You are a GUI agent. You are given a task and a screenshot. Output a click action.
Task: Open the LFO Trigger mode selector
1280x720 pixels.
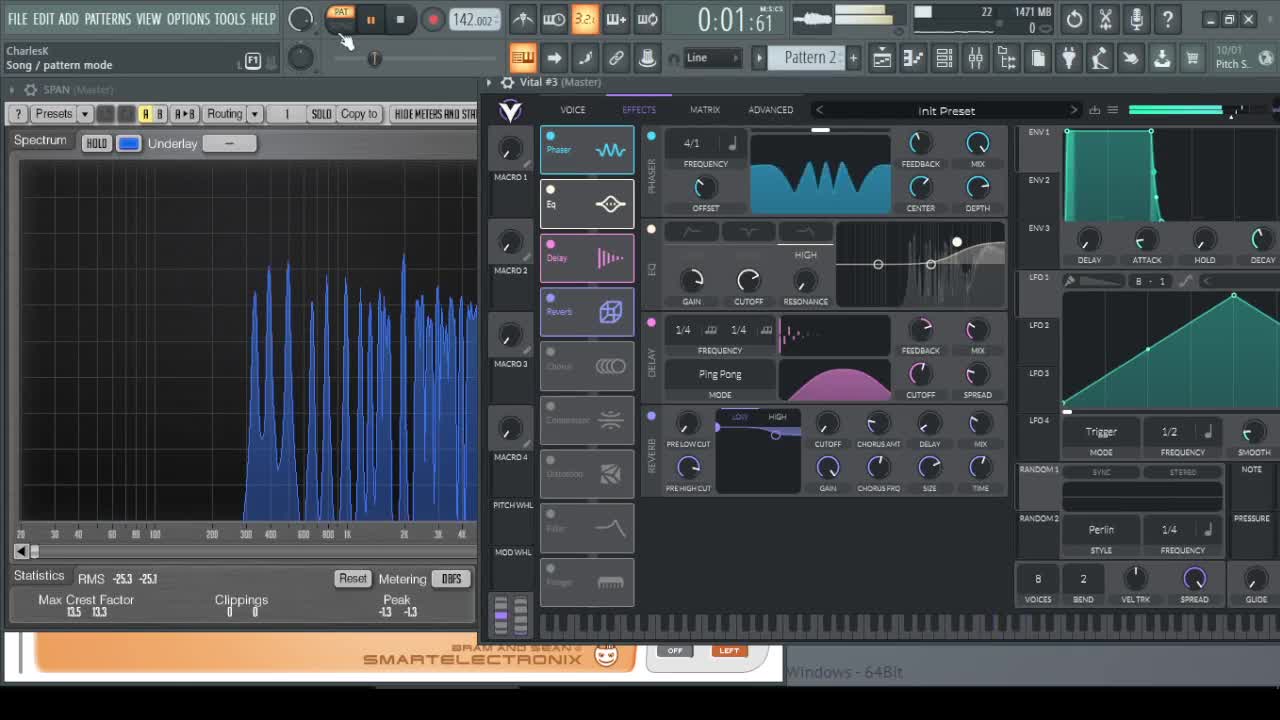(1101, 432)
